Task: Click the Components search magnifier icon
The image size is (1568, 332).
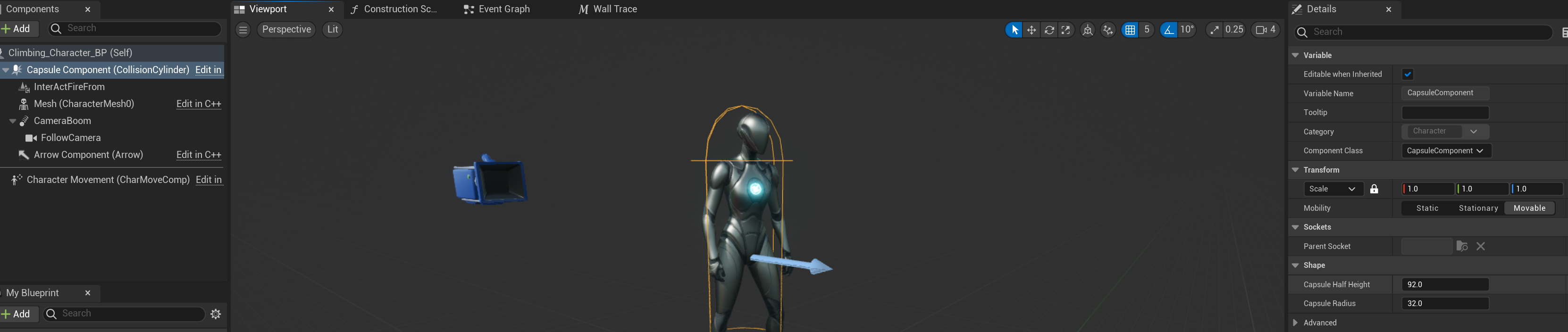Action: (x=56, y=29)
